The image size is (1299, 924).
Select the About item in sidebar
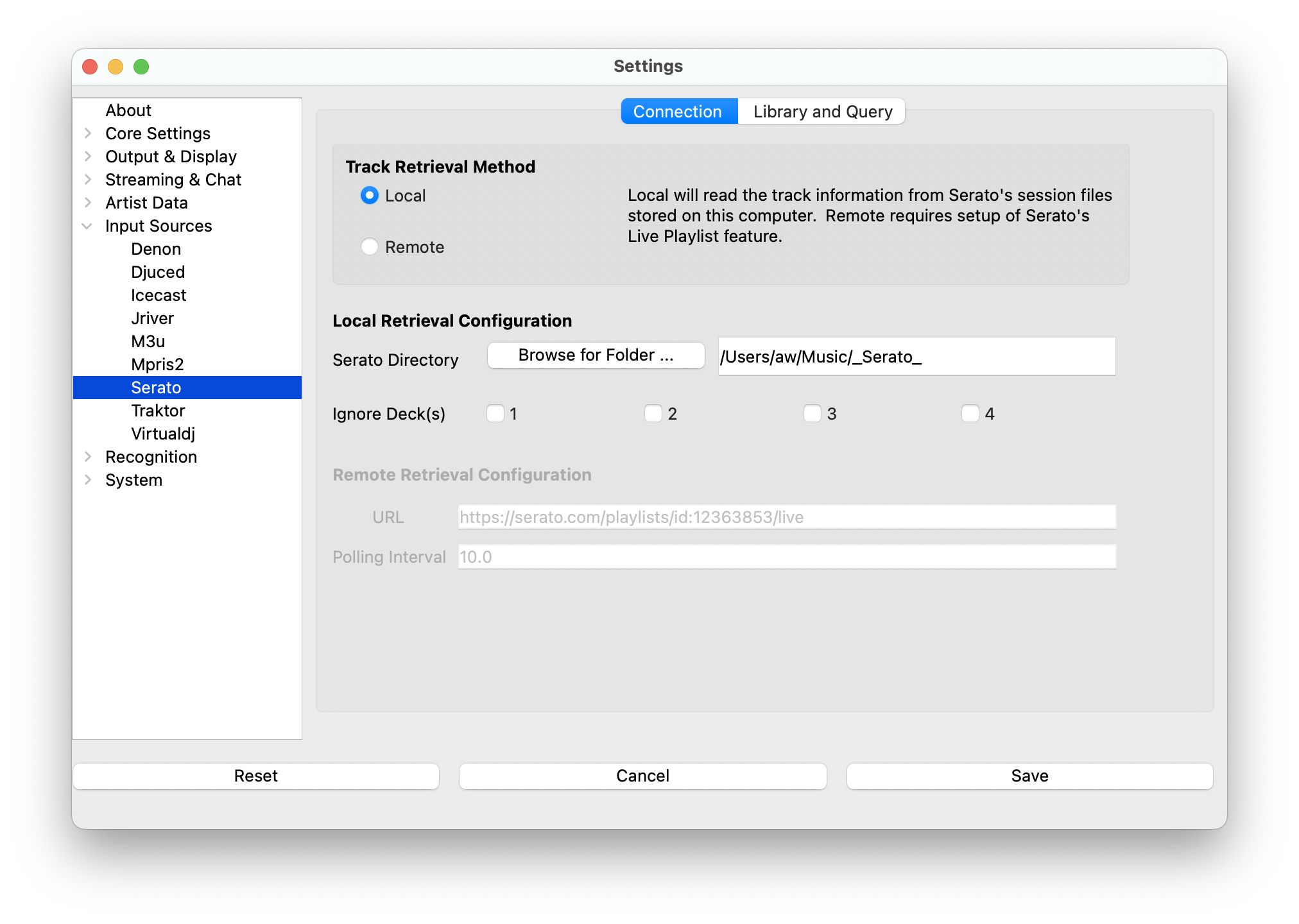coord(128,110)
